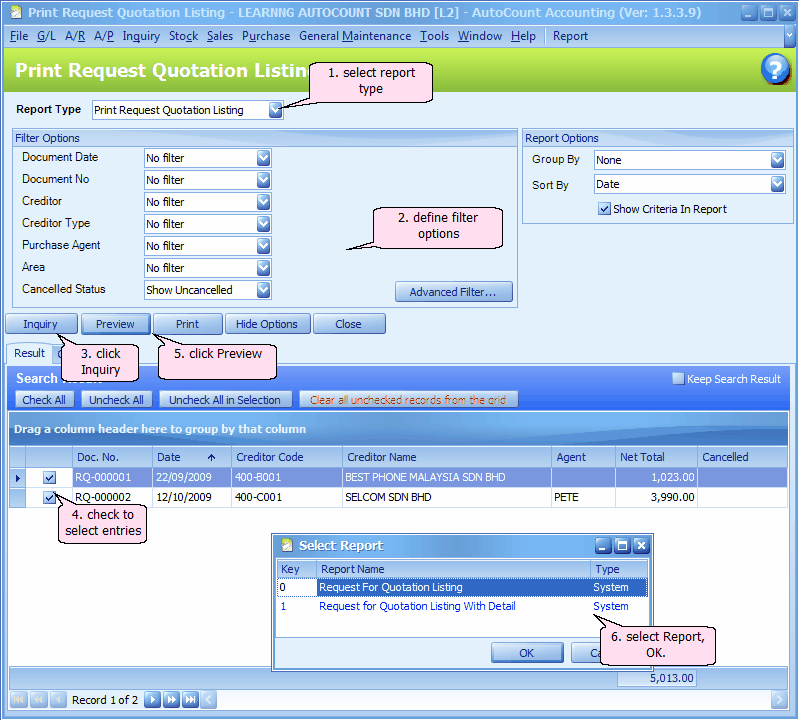Click Clear all unchecked records button
This screenshot has width=799, height=720.
tap(408, 400)
